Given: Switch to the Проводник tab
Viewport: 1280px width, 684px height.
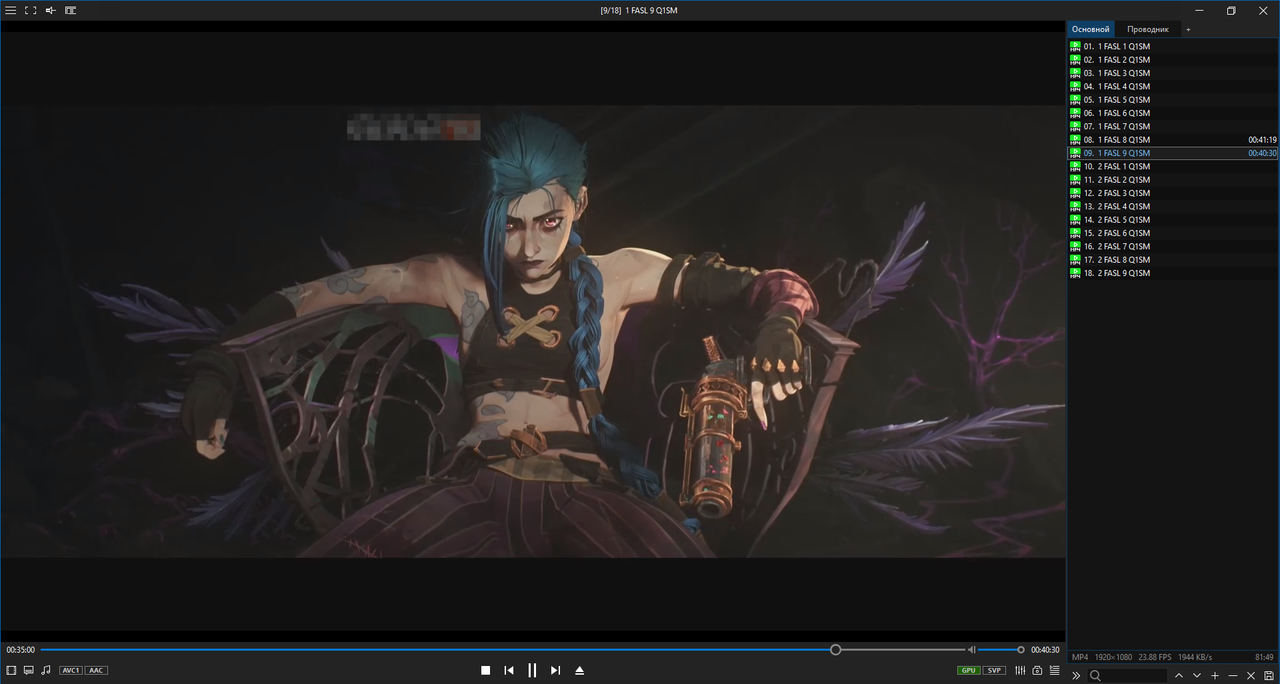Looking at the screenshot, I should (x=1148, y=29).
